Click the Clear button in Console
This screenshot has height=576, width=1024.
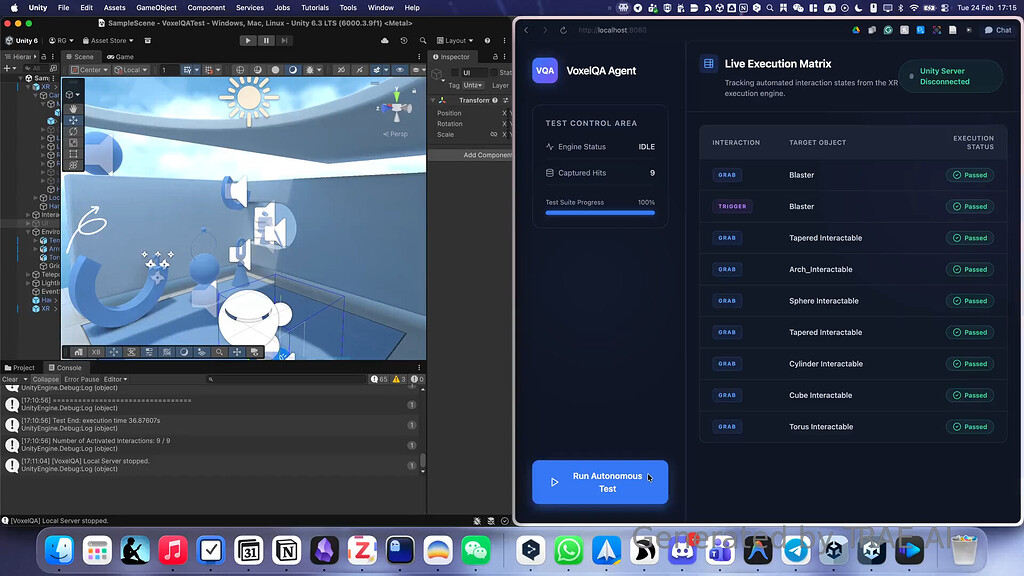click(x=10, y=379)
